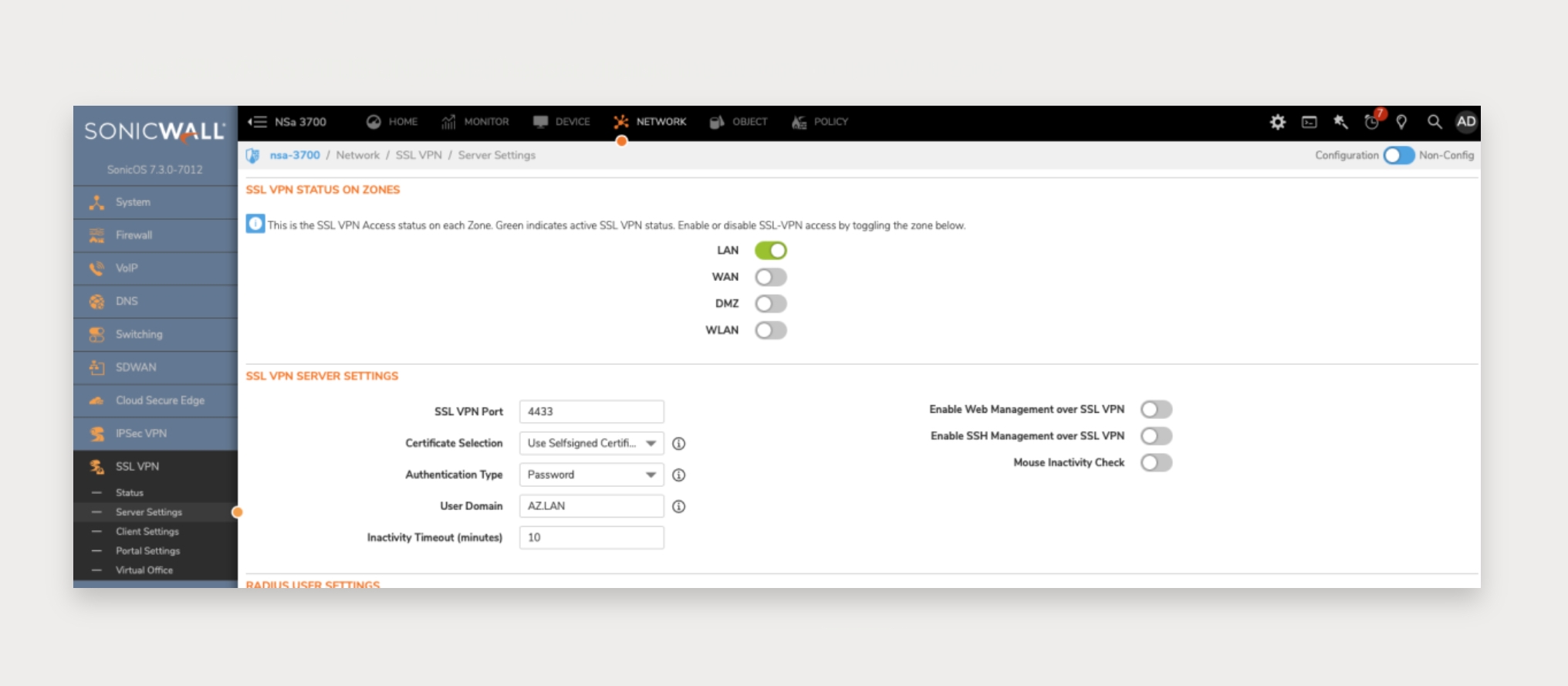Expand the IPSec VPN sidebar section
This screenshot has width=1568, height=686.
point(141,434)
